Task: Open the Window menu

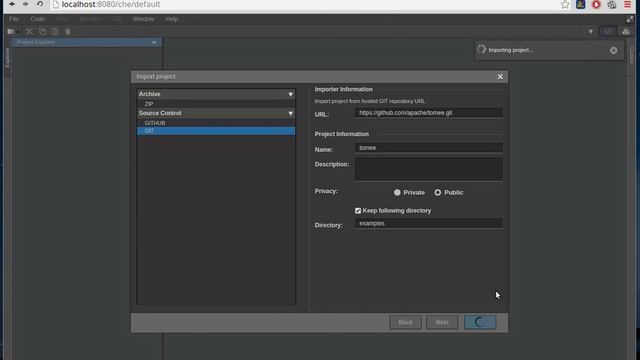Action: click(x=143, y=19)
